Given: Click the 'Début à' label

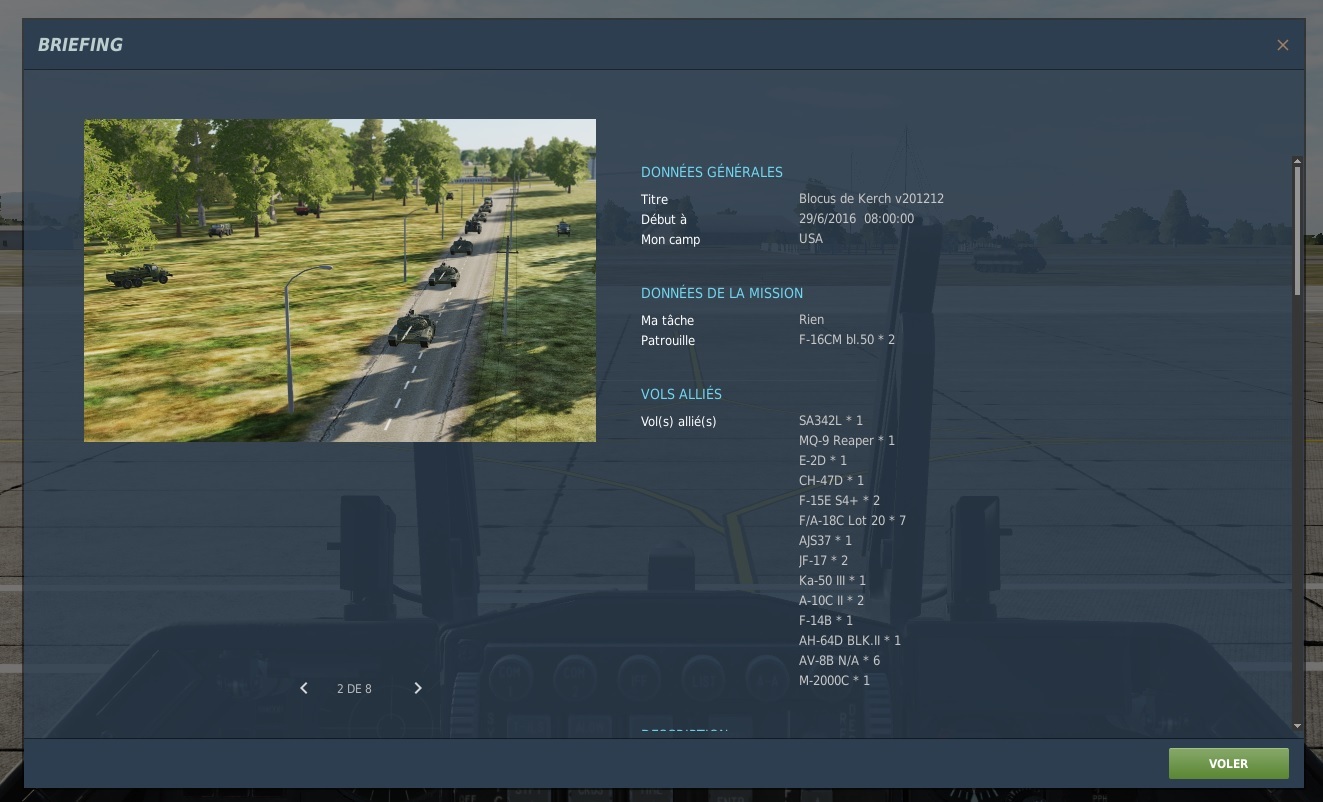Looking at the screenshot, I should point(664,220).
